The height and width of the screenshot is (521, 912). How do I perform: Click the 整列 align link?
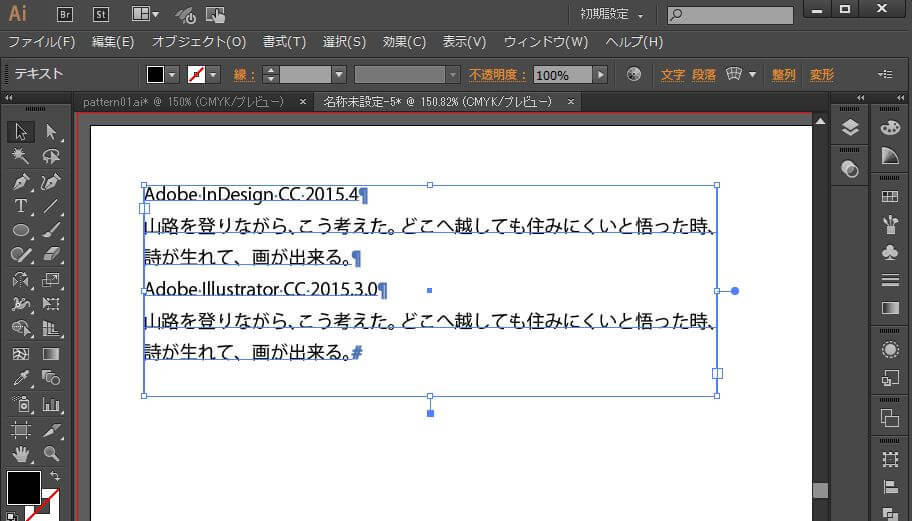pos(783,75)
